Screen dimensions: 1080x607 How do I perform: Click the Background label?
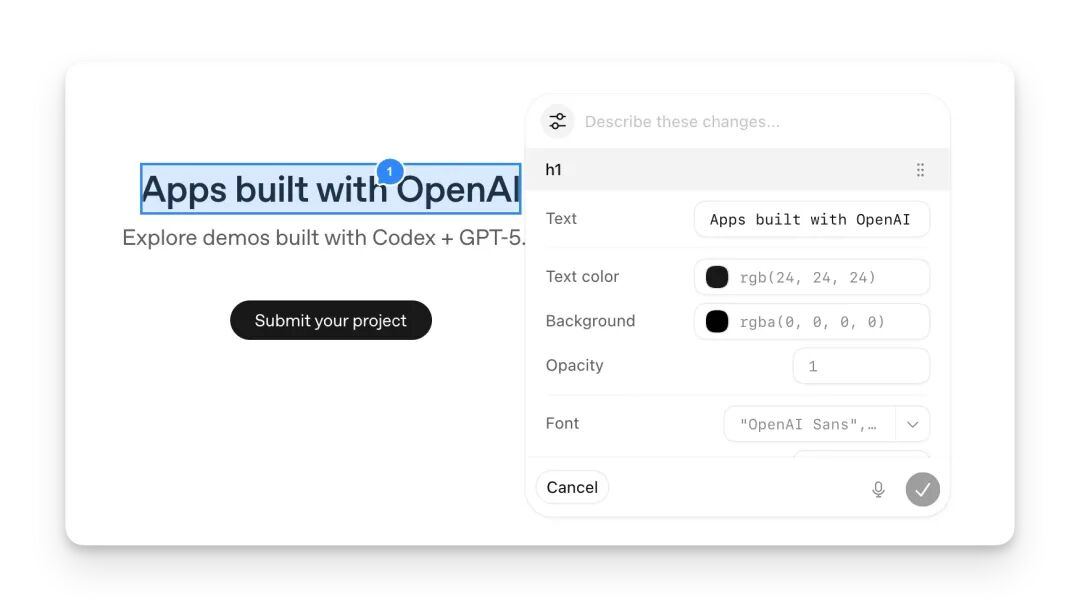pos(590,321)
